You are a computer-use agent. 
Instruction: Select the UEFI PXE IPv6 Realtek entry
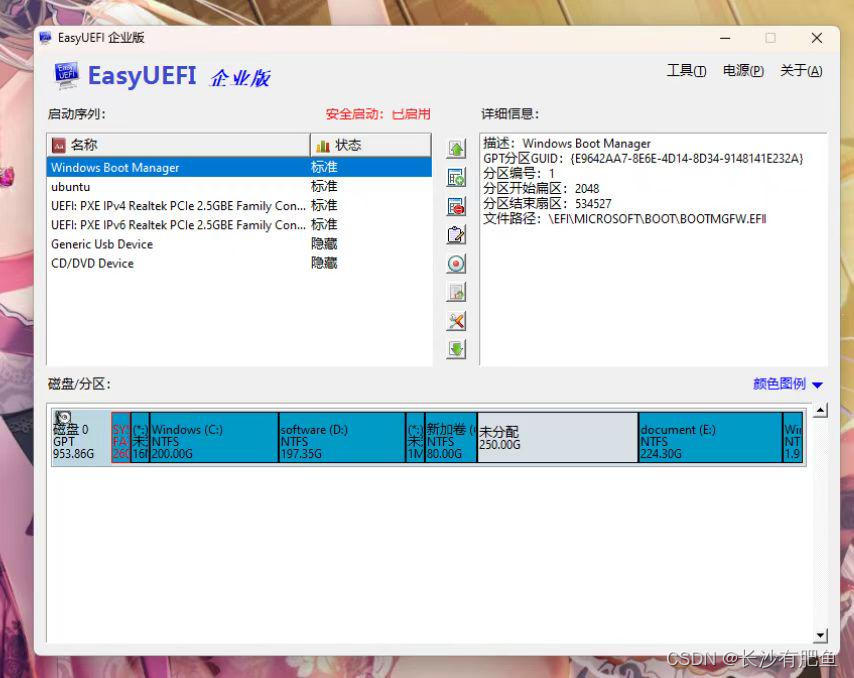point(239,225)
